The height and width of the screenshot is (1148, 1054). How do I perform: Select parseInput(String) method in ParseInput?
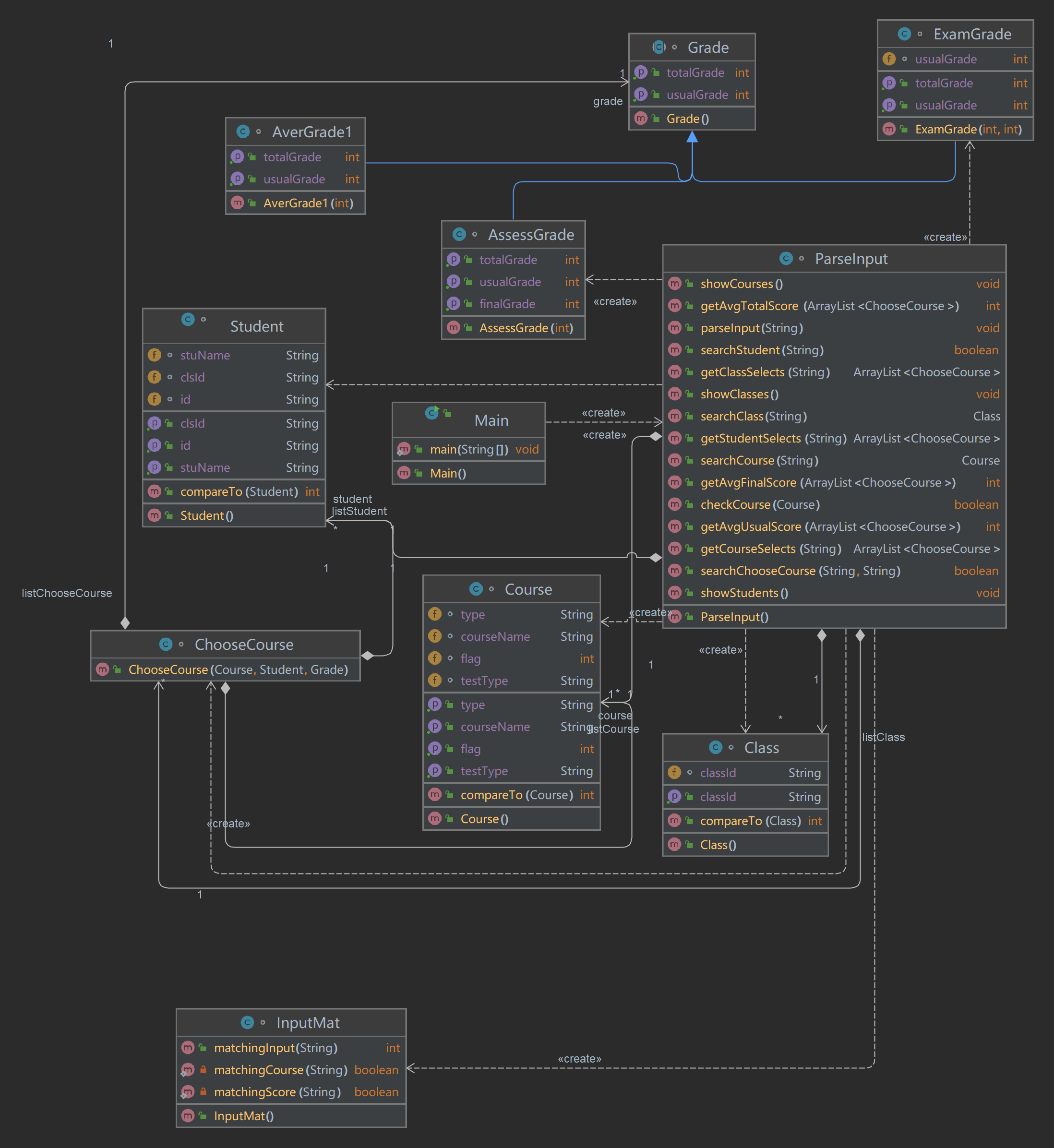click(751, 328)
